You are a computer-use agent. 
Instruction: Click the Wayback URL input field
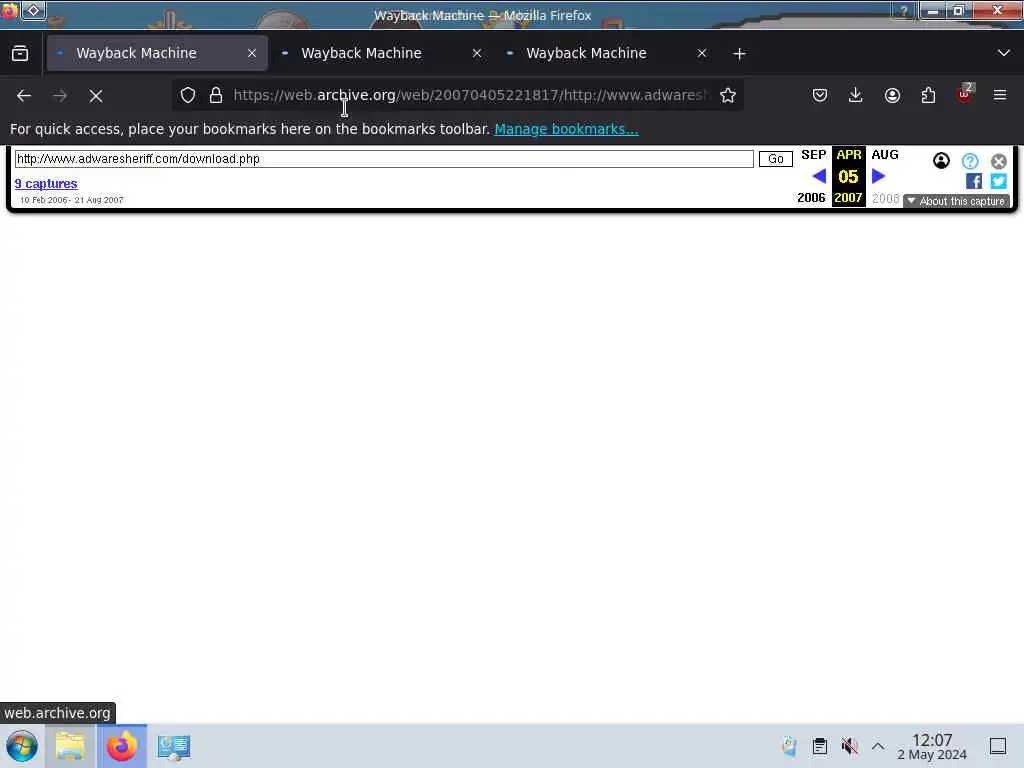384,159
